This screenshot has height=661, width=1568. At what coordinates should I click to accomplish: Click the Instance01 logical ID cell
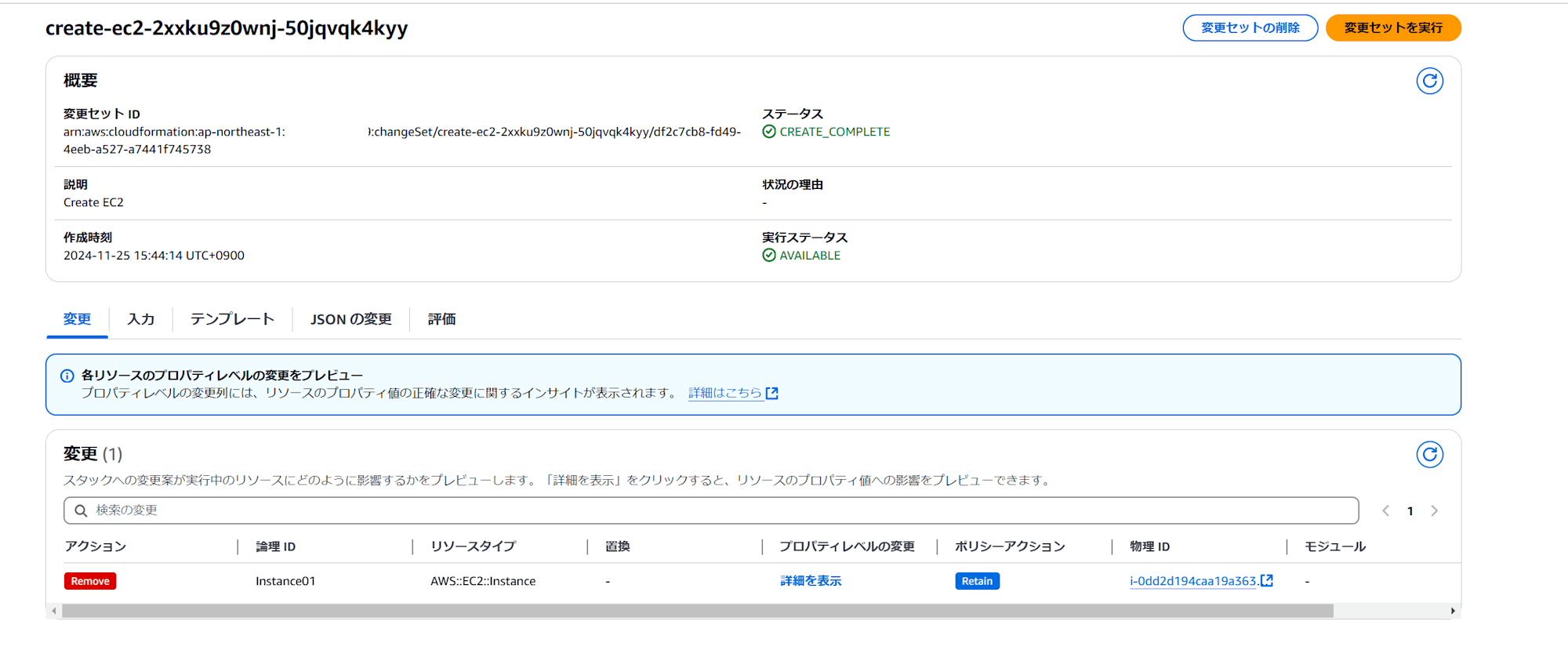(285, 581)
